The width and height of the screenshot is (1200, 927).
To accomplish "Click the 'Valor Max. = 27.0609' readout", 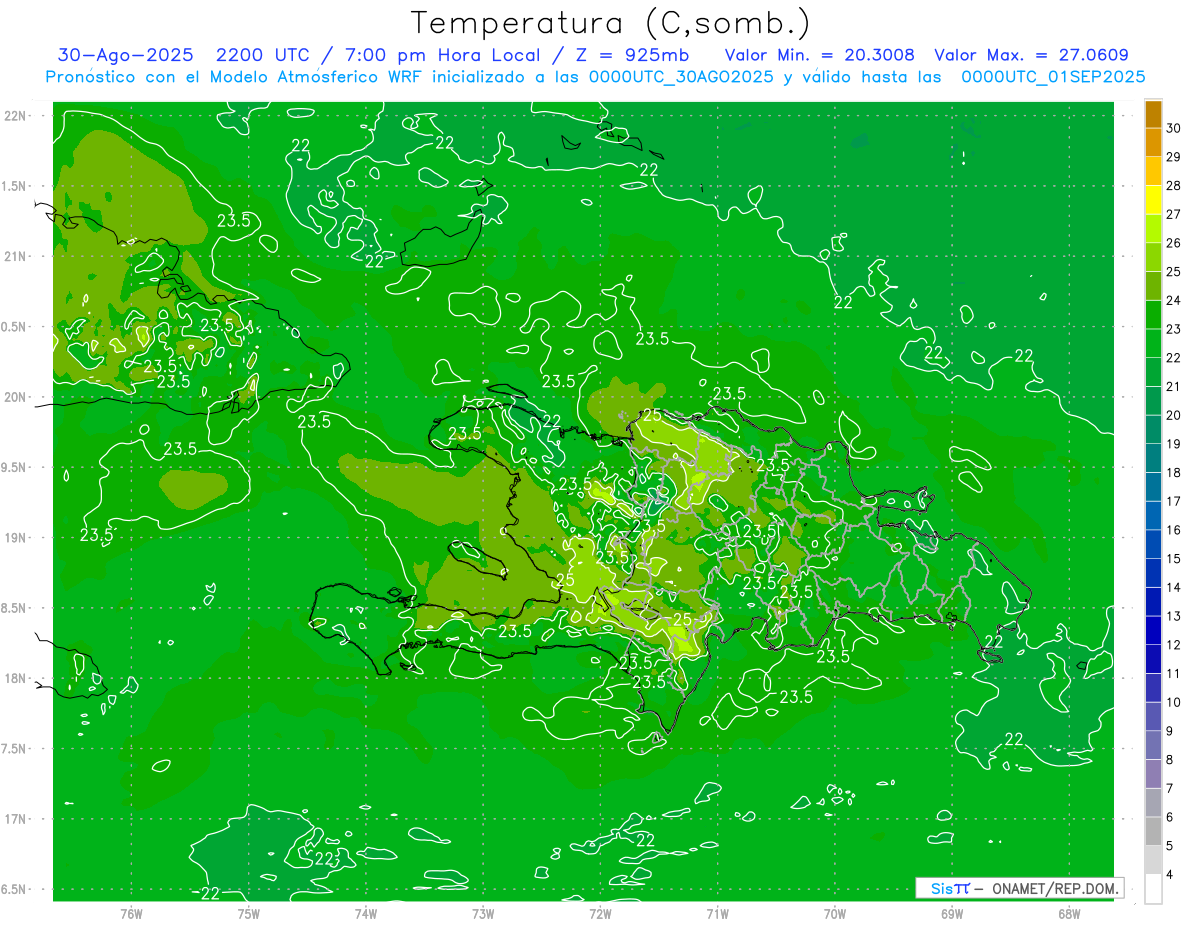I will 1031,55.
